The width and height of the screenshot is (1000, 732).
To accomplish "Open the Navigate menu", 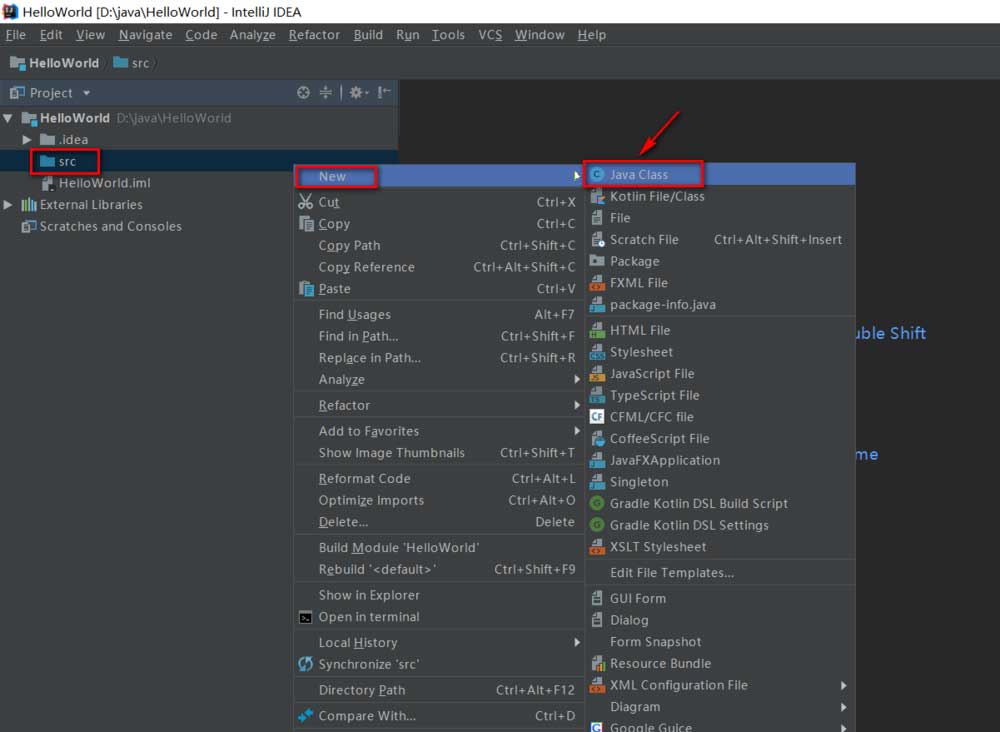I will (x=145, y=35).
